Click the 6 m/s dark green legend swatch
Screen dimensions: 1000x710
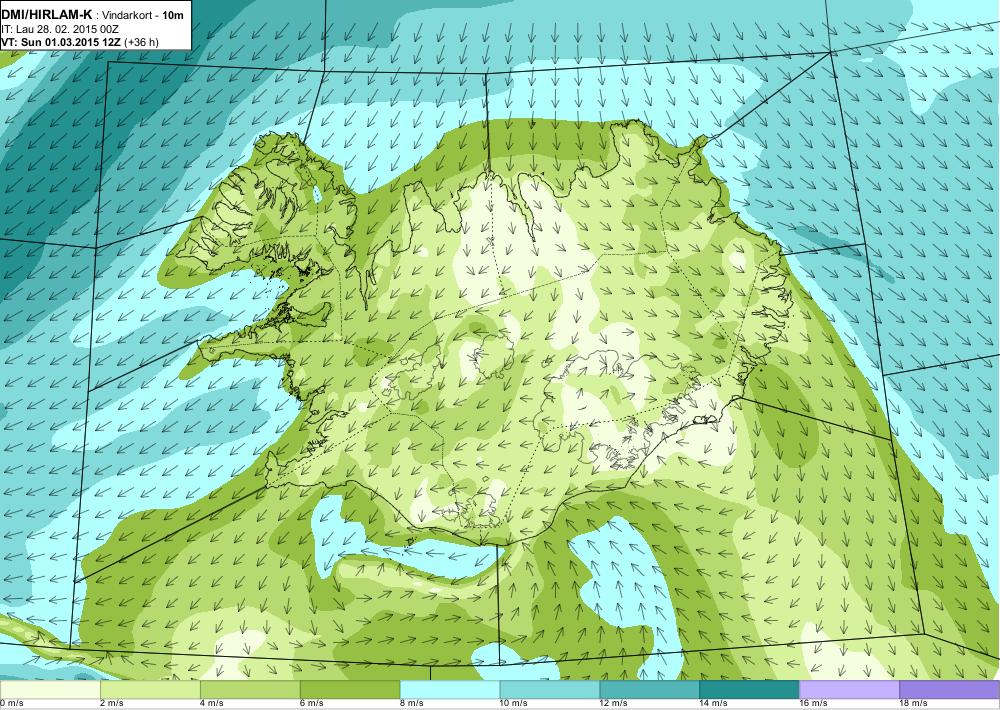[350, 690]
